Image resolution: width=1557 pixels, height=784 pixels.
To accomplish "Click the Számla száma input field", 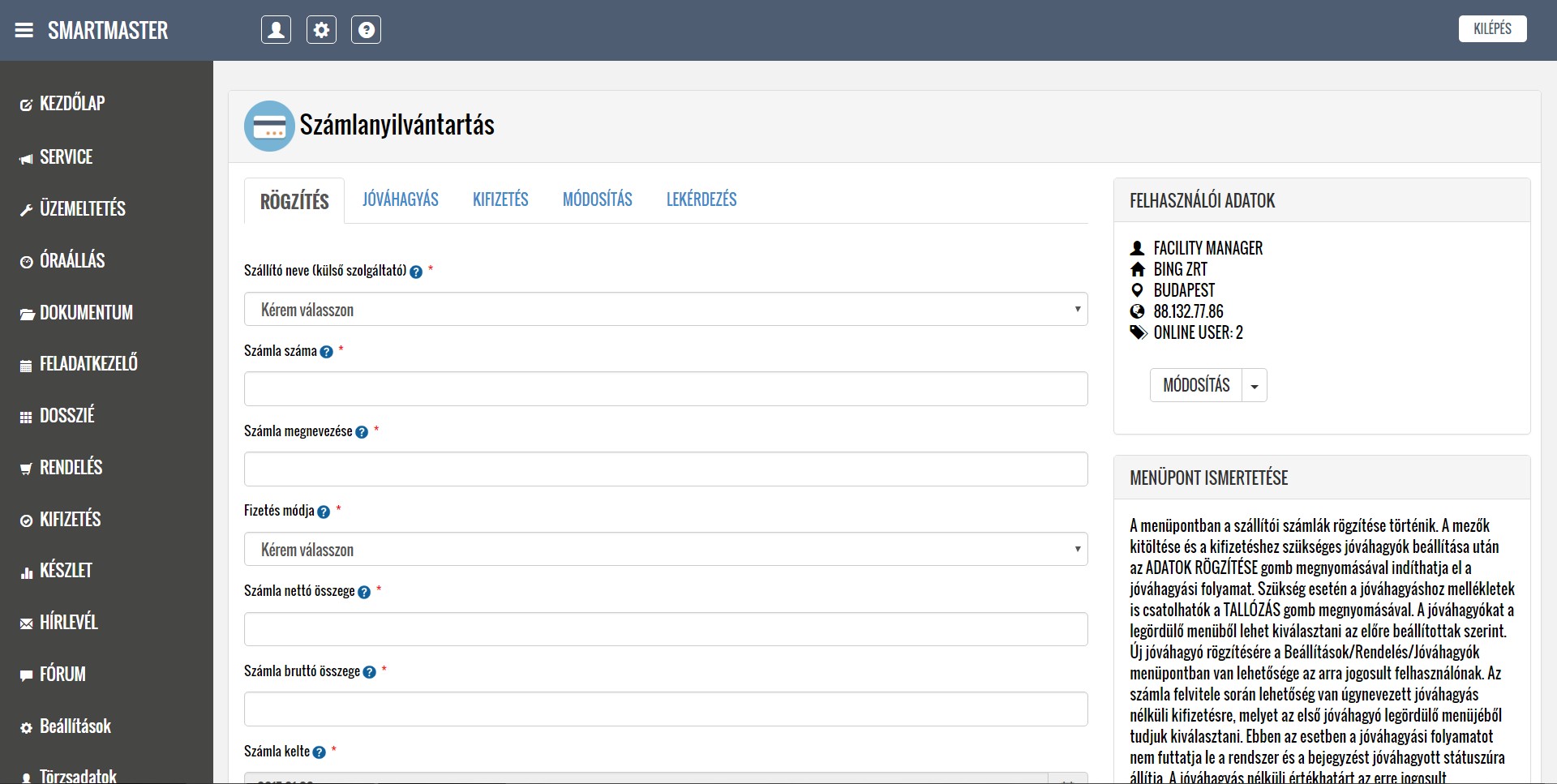I will pos(665,389).
